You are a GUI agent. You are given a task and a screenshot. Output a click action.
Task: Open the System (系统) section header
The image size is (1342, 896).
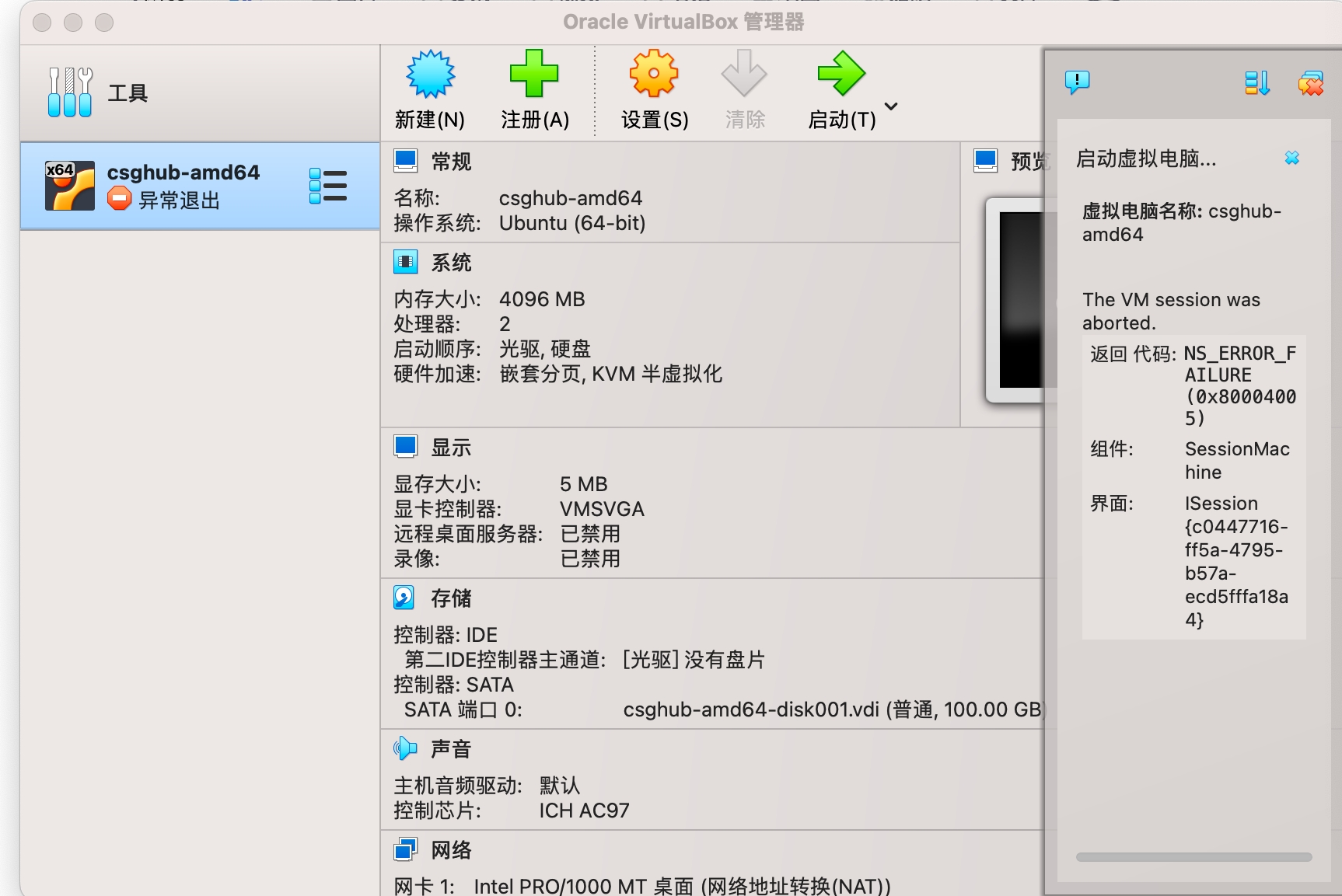[451, 263]
